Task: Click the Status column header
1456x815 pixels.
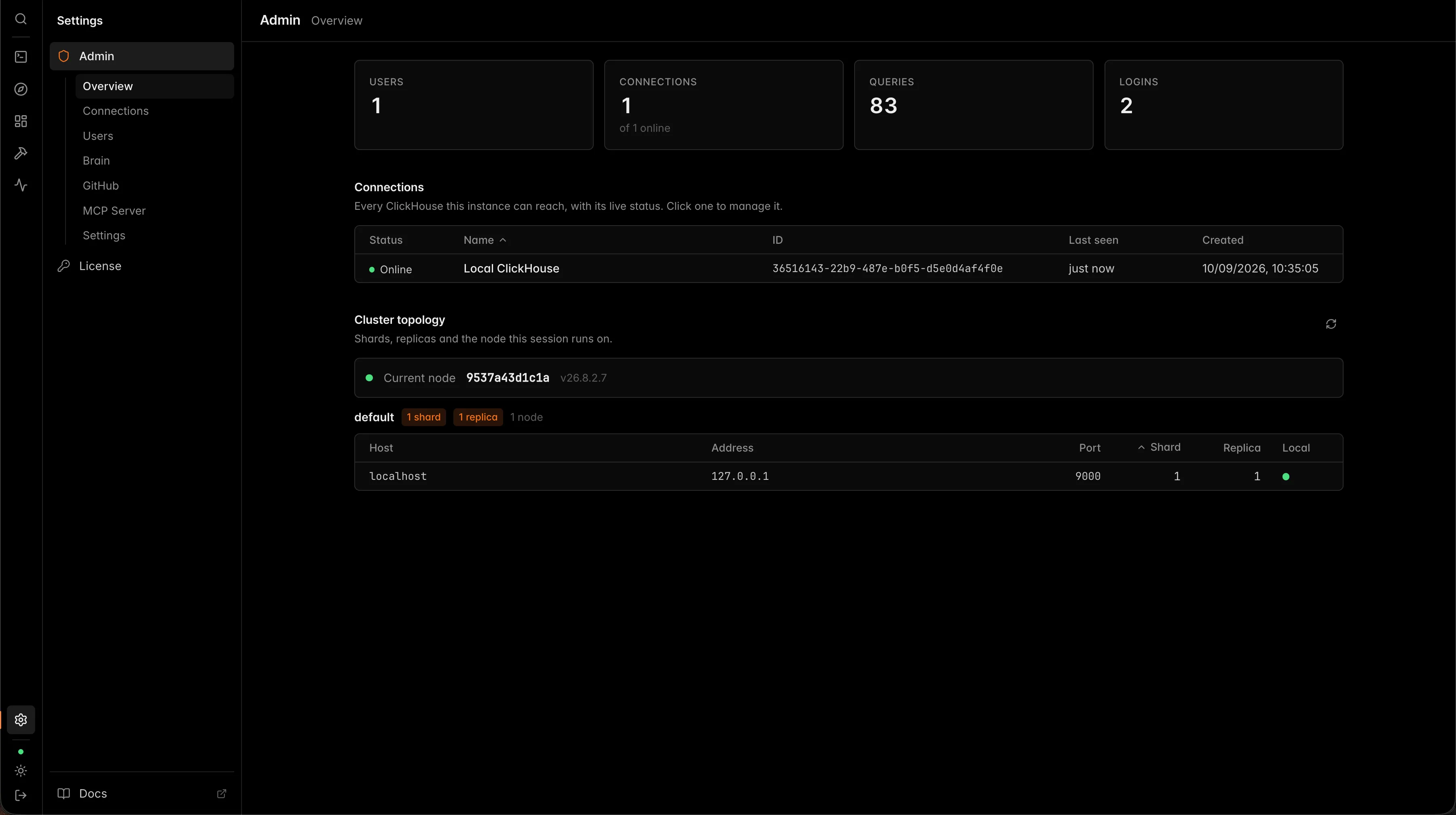Action: pyautogui.click(x=386, y=240)
